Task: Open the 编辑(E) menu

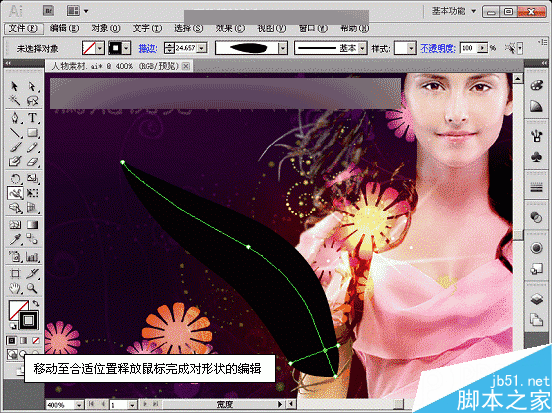Action: 64,28
